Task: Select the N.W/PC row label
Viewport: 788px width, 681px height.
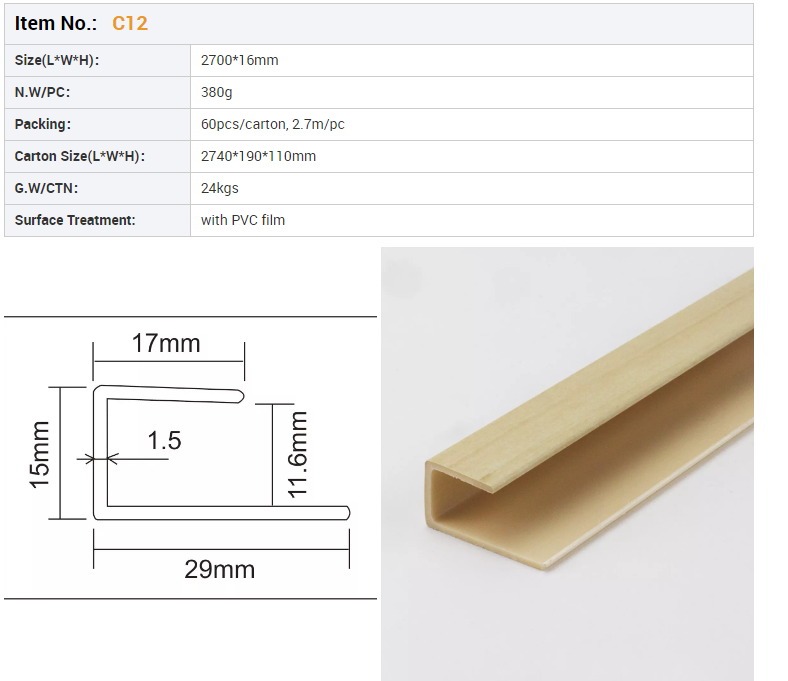Action: (42, 92)
